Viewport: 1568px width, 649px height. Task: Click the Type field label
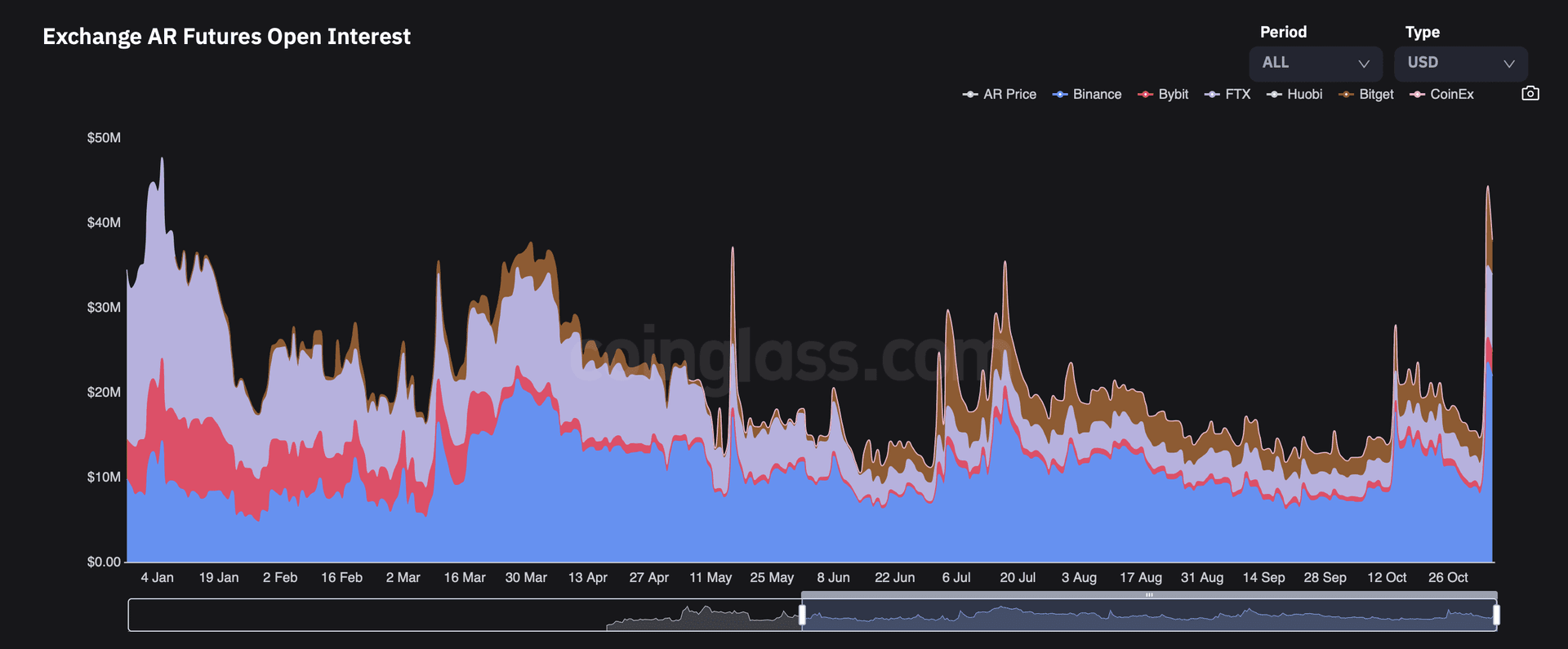(1423, 33)
